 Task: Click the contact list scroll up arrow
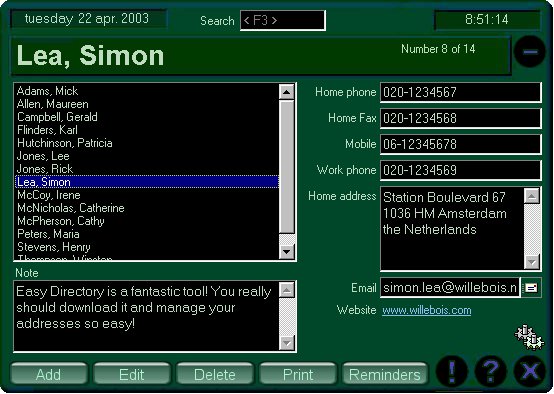pyautogui.click(x=287, y=92)
